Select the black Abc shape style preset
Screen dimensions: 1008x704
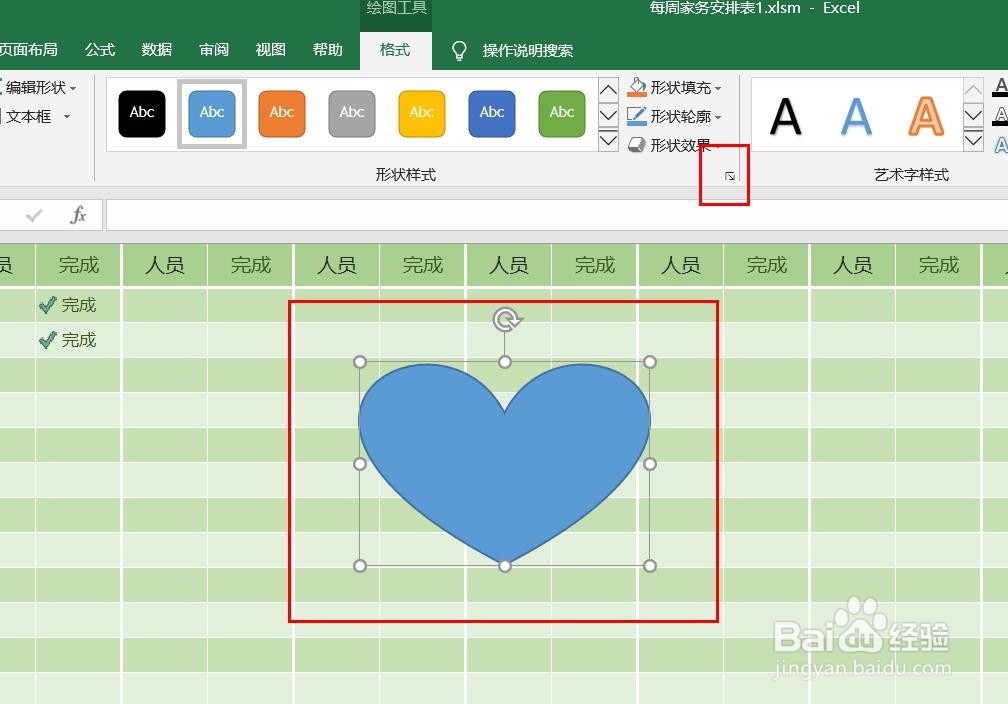[141, 113]
